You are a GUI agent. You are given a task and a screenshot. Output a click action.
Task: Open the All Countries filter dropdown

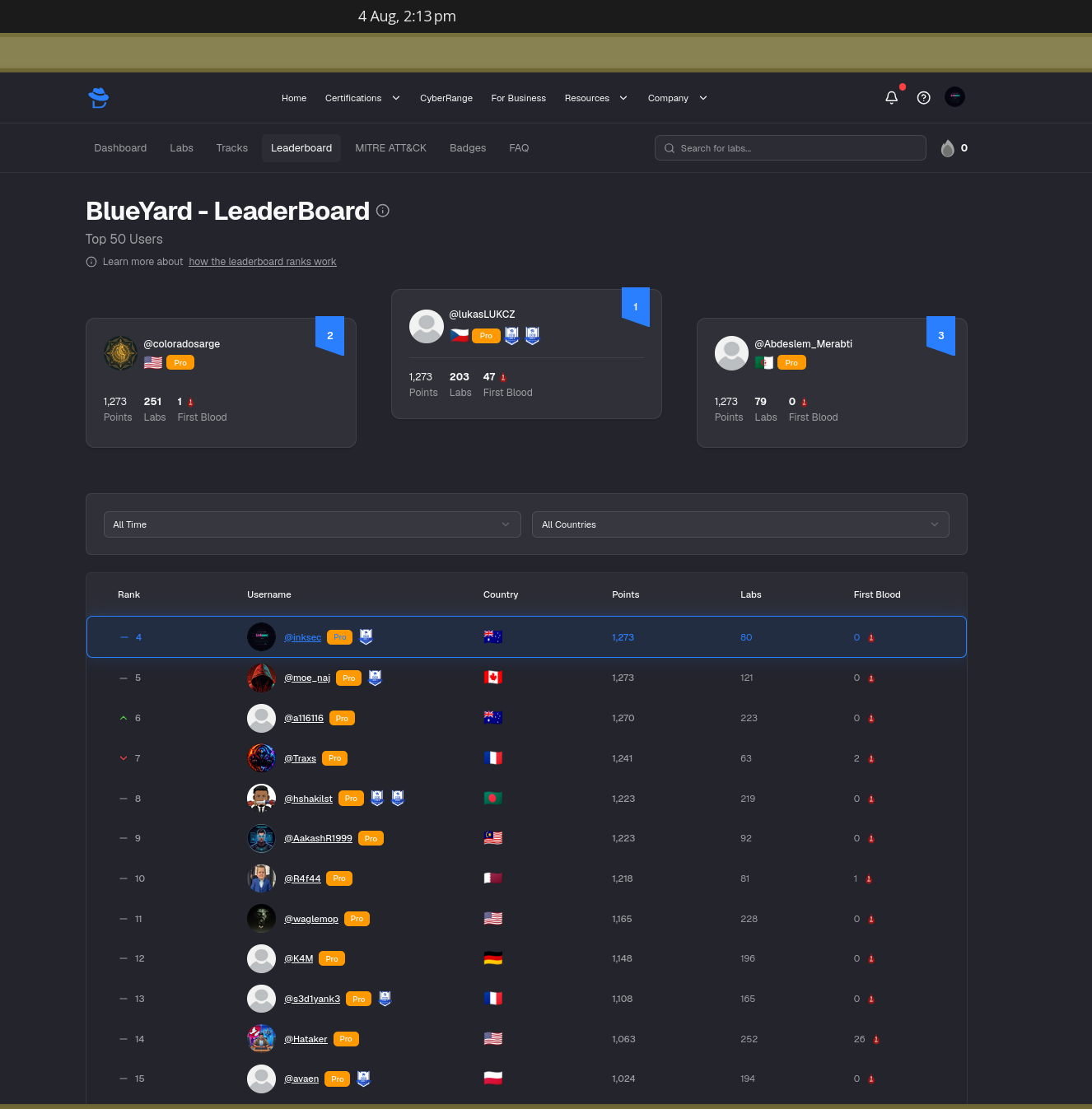click(740, 524)
